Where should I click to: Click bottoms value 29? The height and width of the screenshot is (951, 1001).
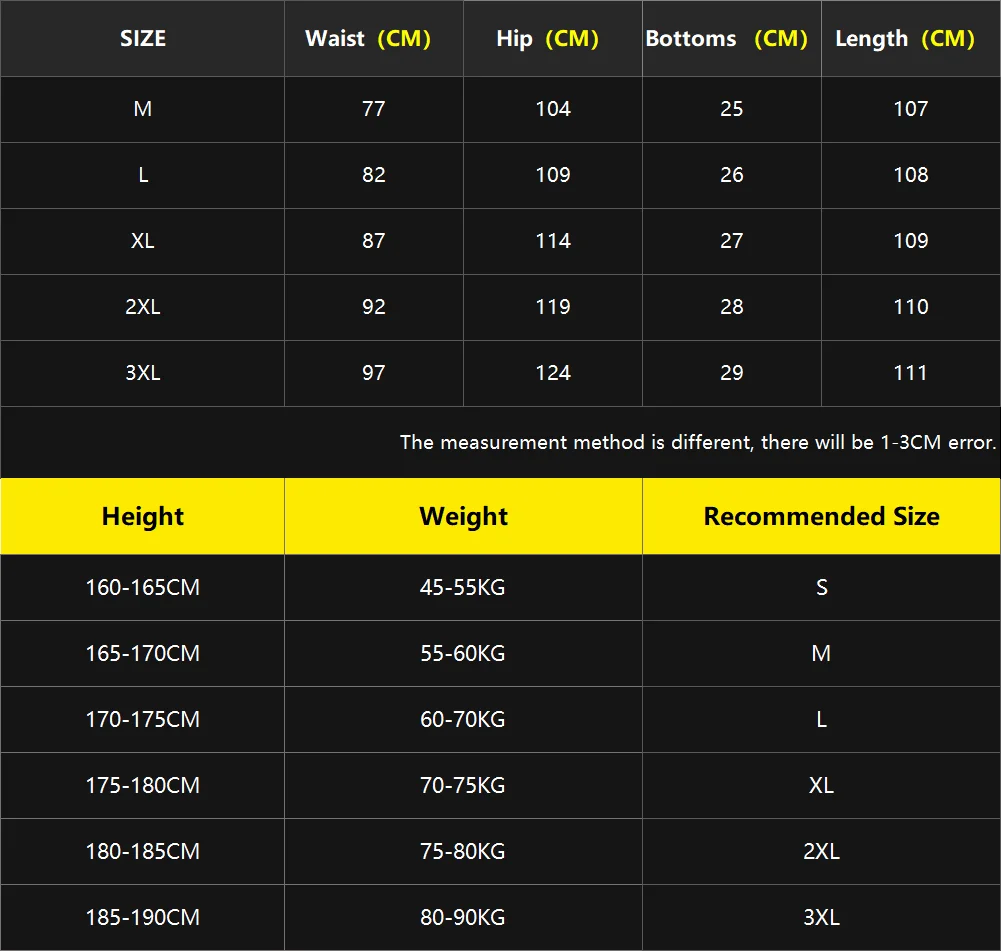tap(732, 373)
